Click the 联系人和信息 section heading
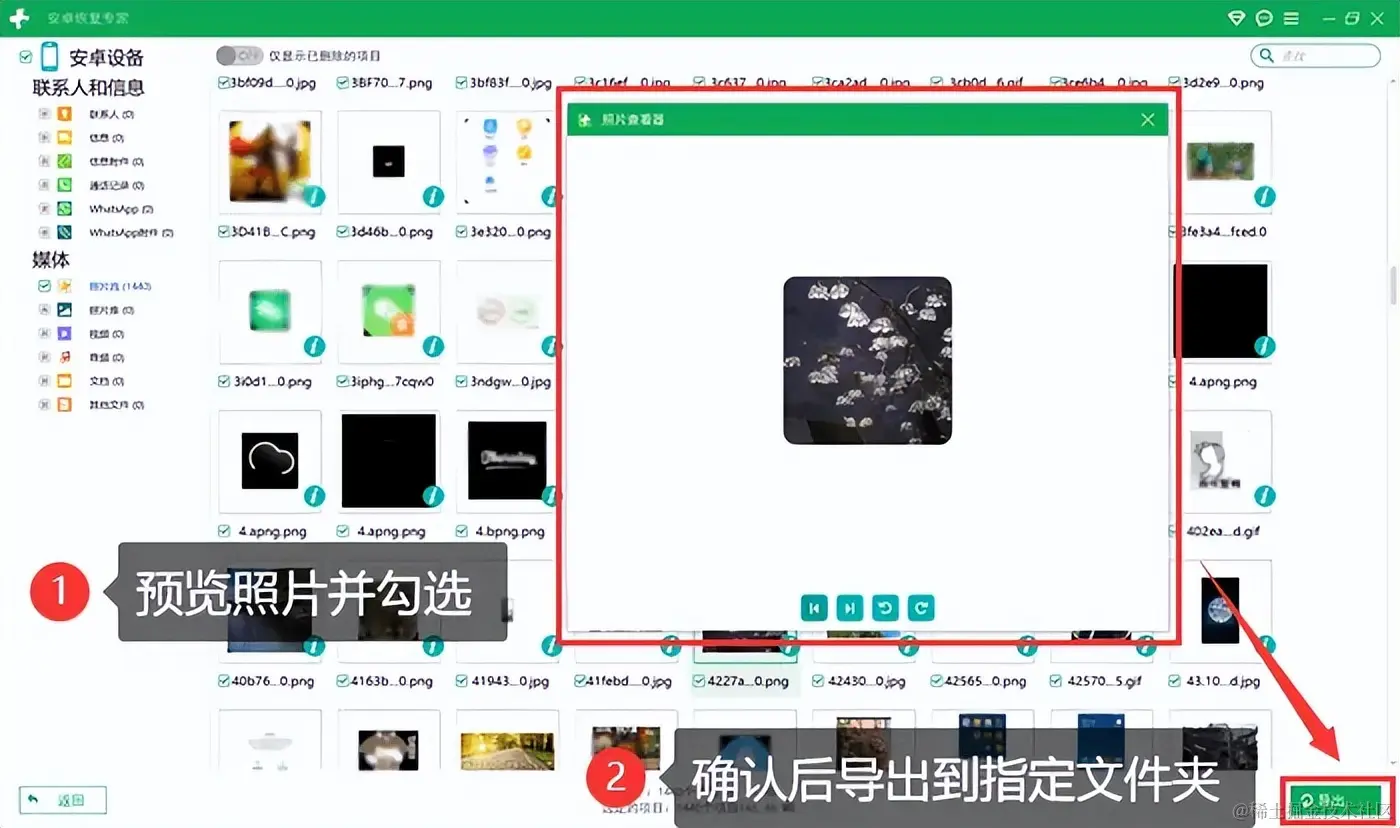Screen dimensions: 1400x828 (x=88, y=88)
